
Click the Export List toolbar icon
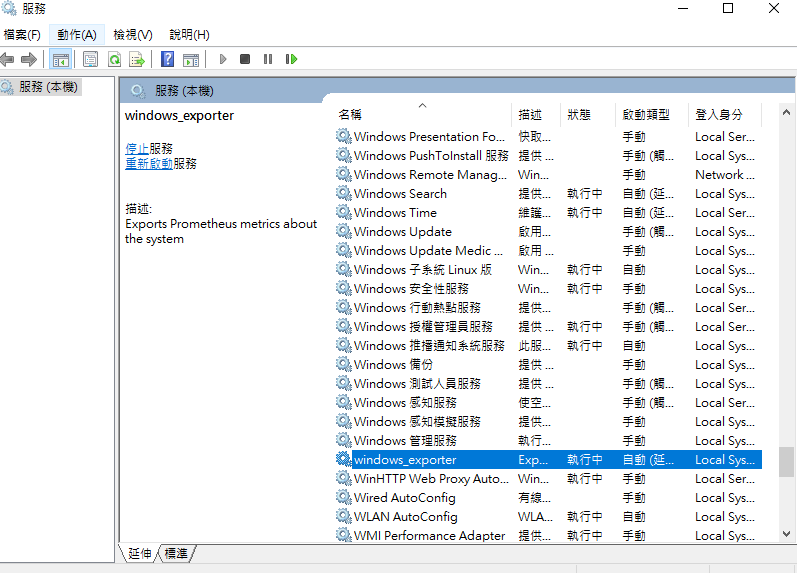click(x=137, y=60)
